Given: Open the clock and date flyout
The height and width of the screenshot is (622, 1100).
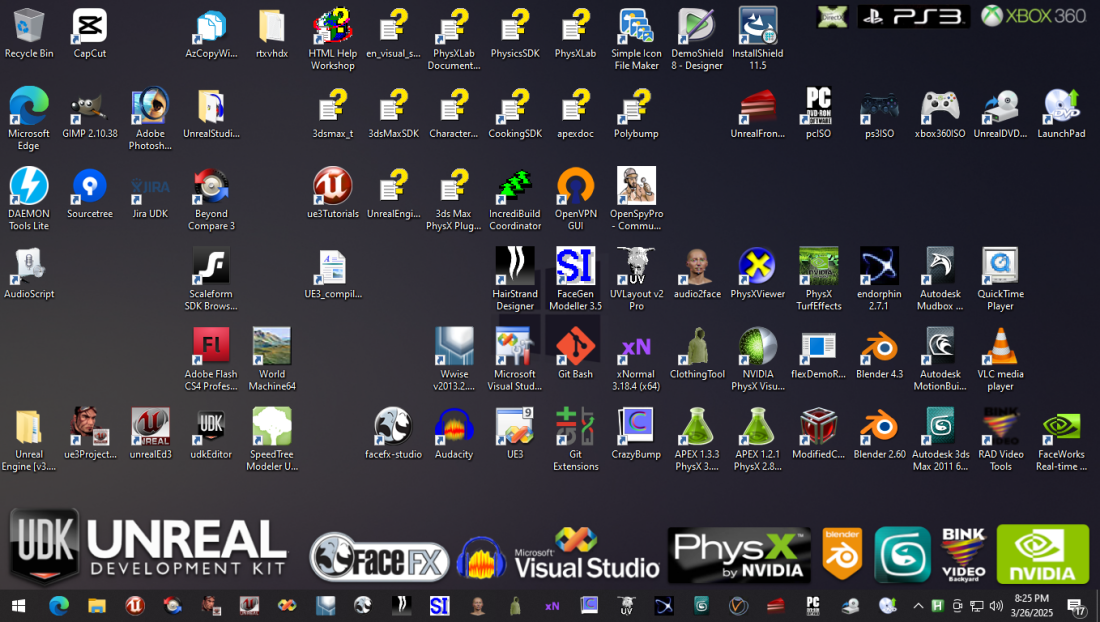Looking at the screenshot, I should click(1031, 605).
